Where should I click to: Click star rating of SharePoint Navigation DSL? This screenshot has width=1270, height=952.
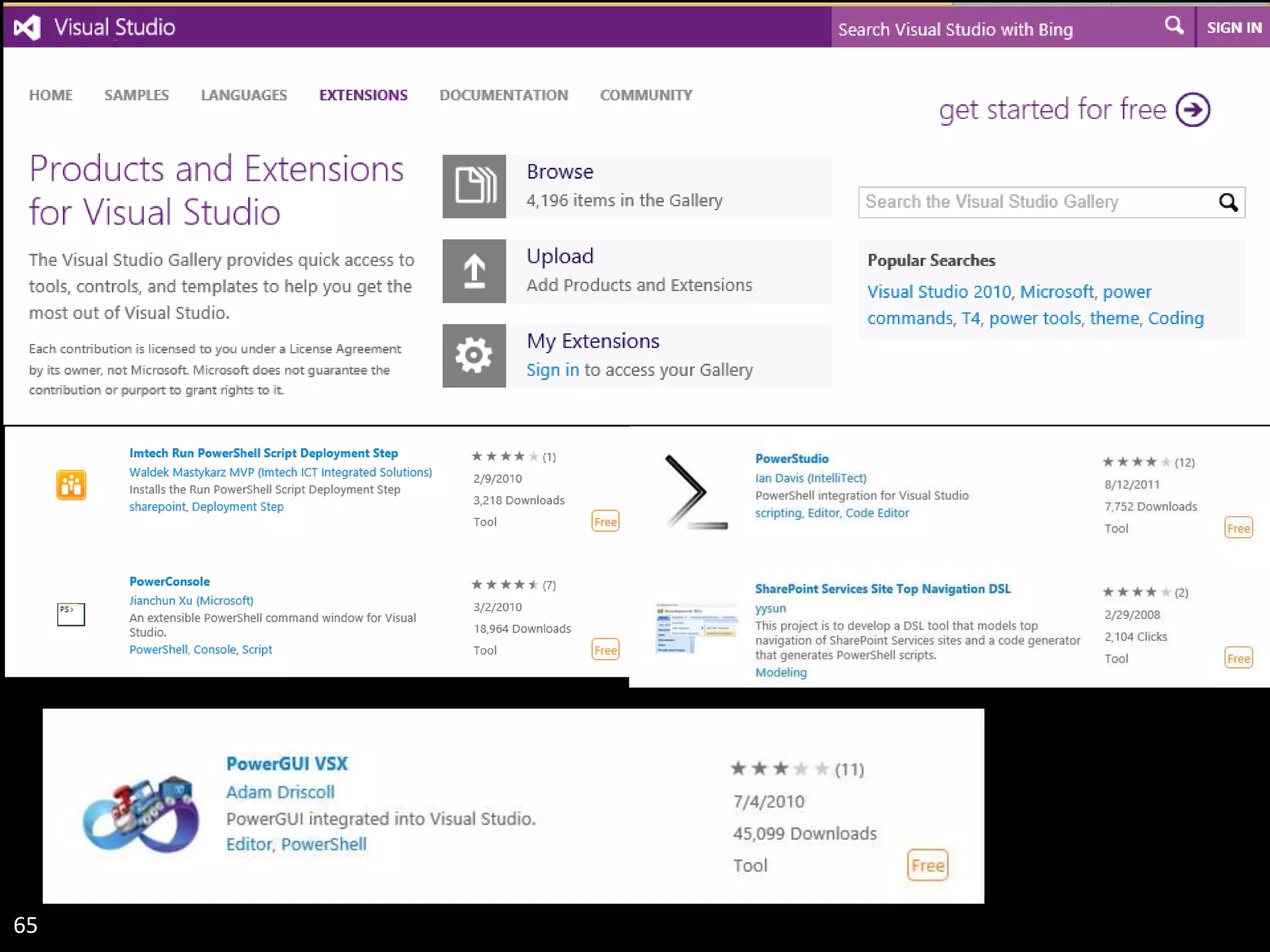pyautogui.click(x=1137, y=592)
